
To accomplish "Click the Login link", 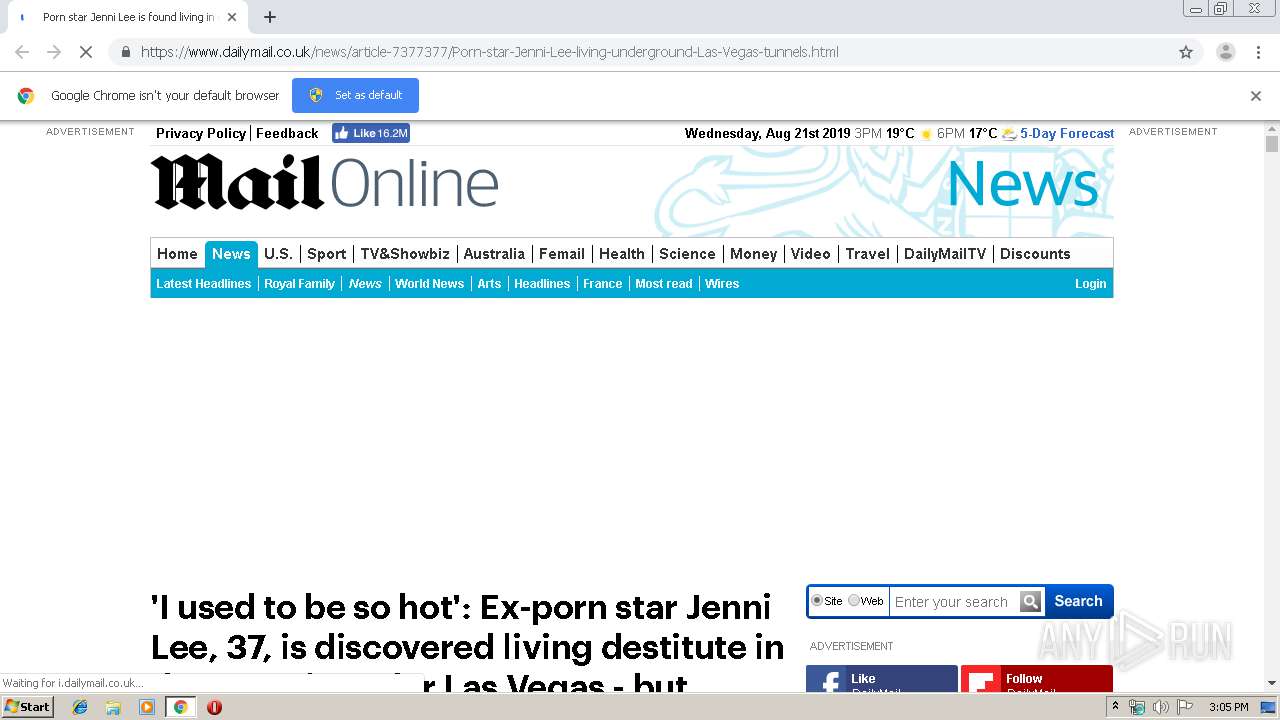I will click(x=1090, y=284).
